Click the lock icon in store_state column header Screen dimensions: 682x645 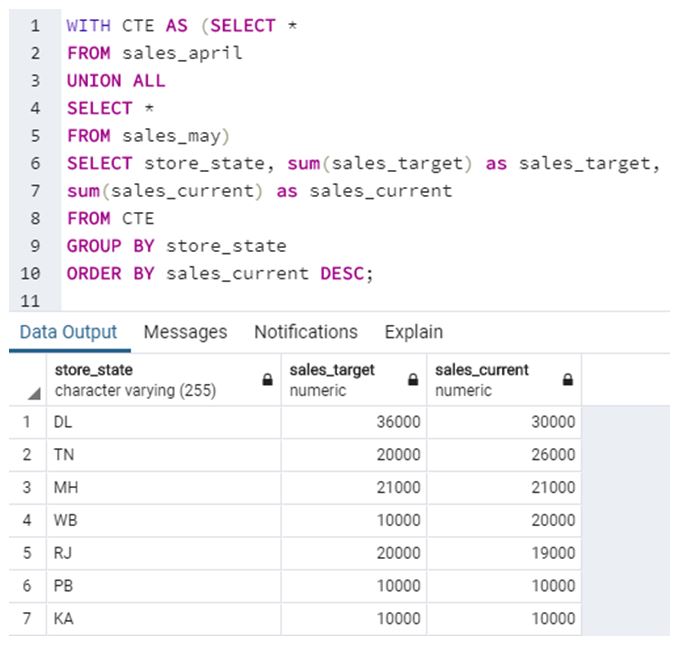tap(267, 380)
